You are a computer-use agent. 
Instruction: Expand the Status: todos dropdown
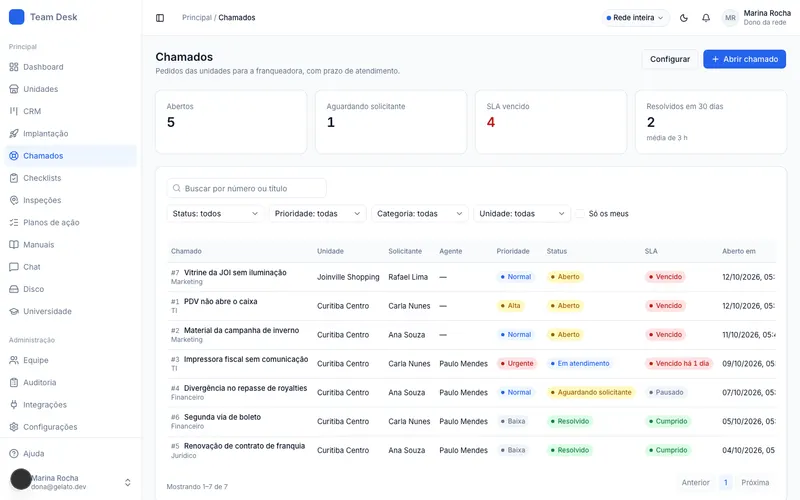coord(215,214)
